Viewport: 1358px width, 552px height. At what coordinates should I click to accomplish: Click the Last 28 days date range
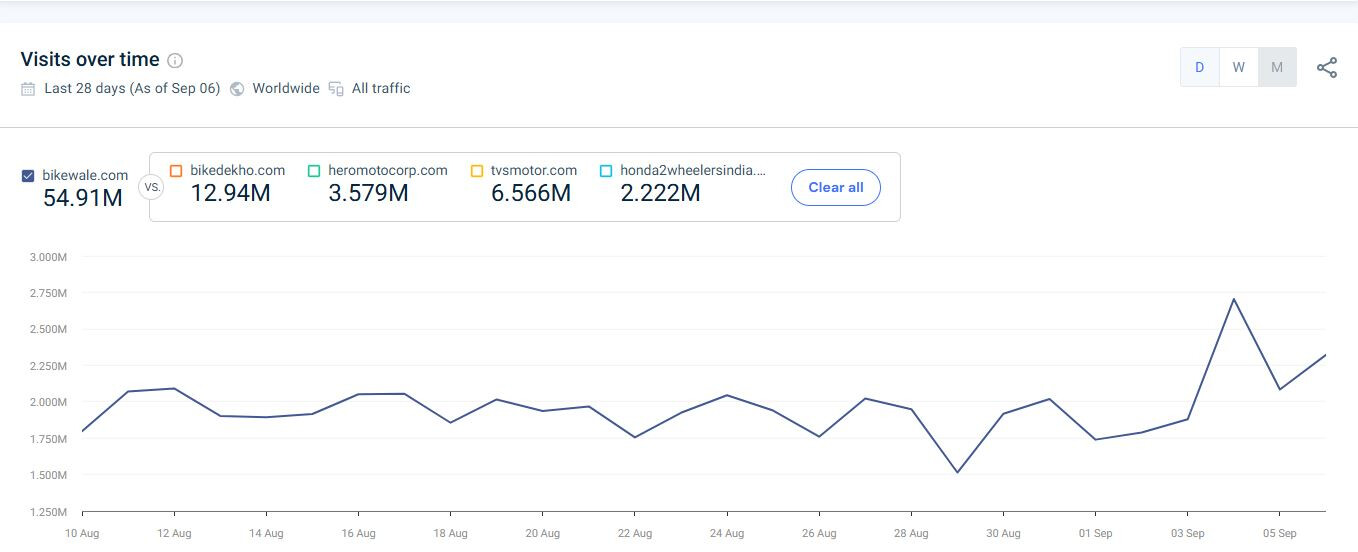coord(132,89)
